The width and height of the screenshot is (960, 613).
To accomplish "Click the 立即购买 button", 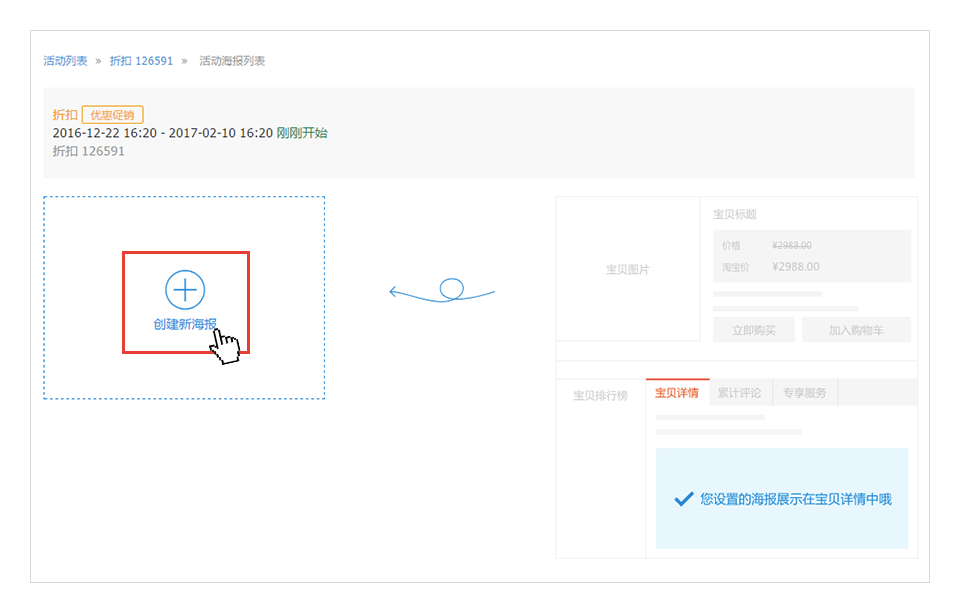I will (754, 330).
